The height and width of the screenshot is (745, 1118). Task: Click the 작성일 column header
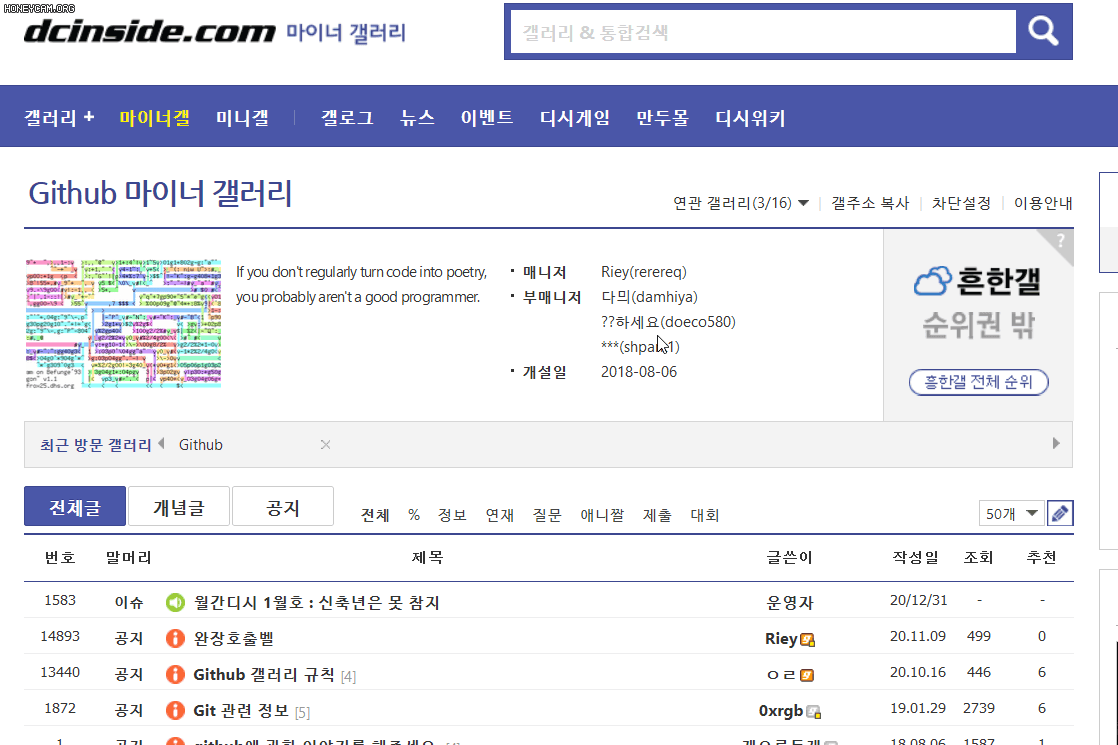916,557
